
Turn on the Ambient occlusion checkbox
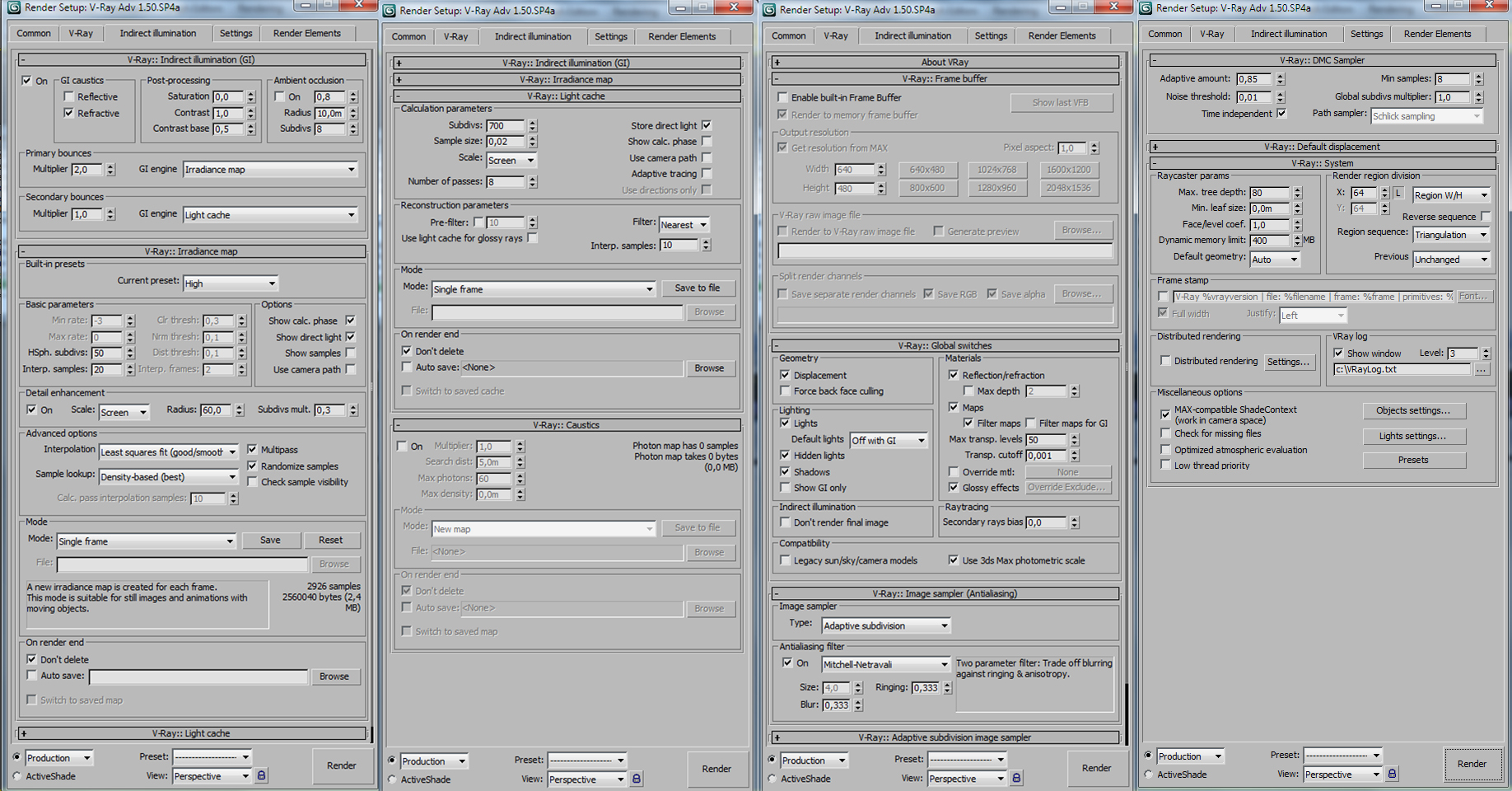point(280,96)
